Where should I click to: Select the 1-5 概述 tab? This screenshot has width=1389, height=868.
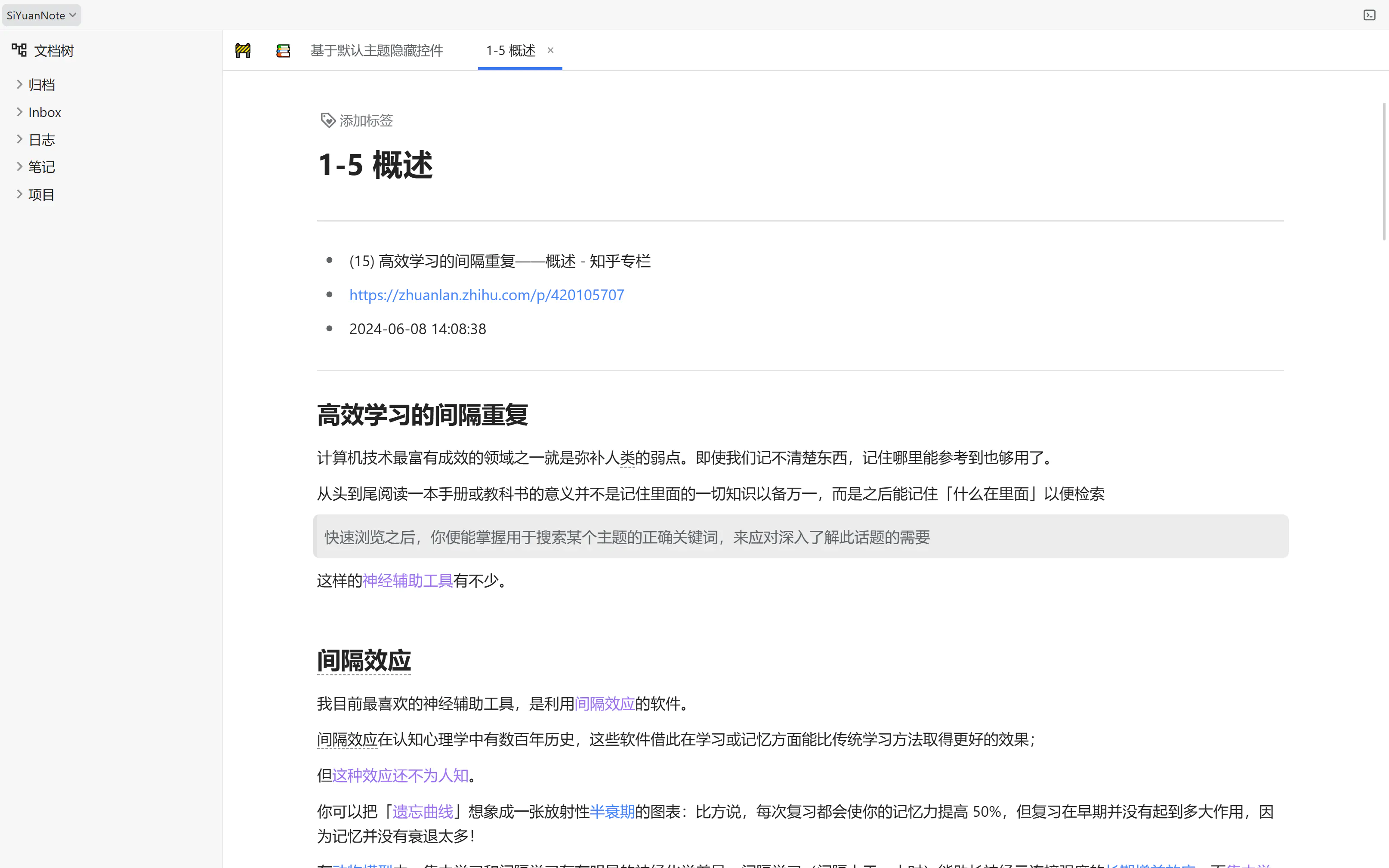(x=509, y=50)
